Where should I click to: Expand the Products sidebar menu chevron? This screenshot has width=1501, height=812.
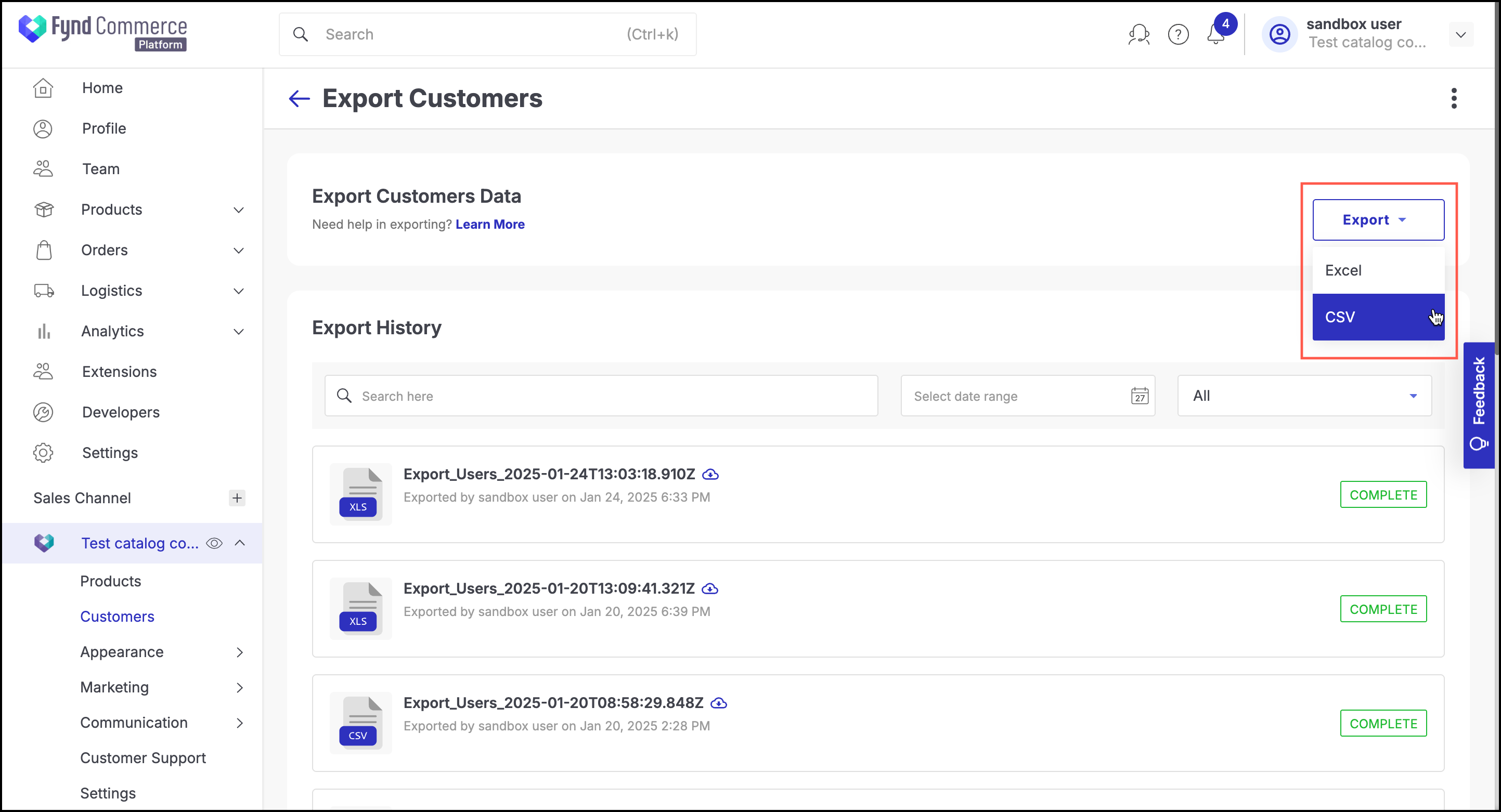238,211
